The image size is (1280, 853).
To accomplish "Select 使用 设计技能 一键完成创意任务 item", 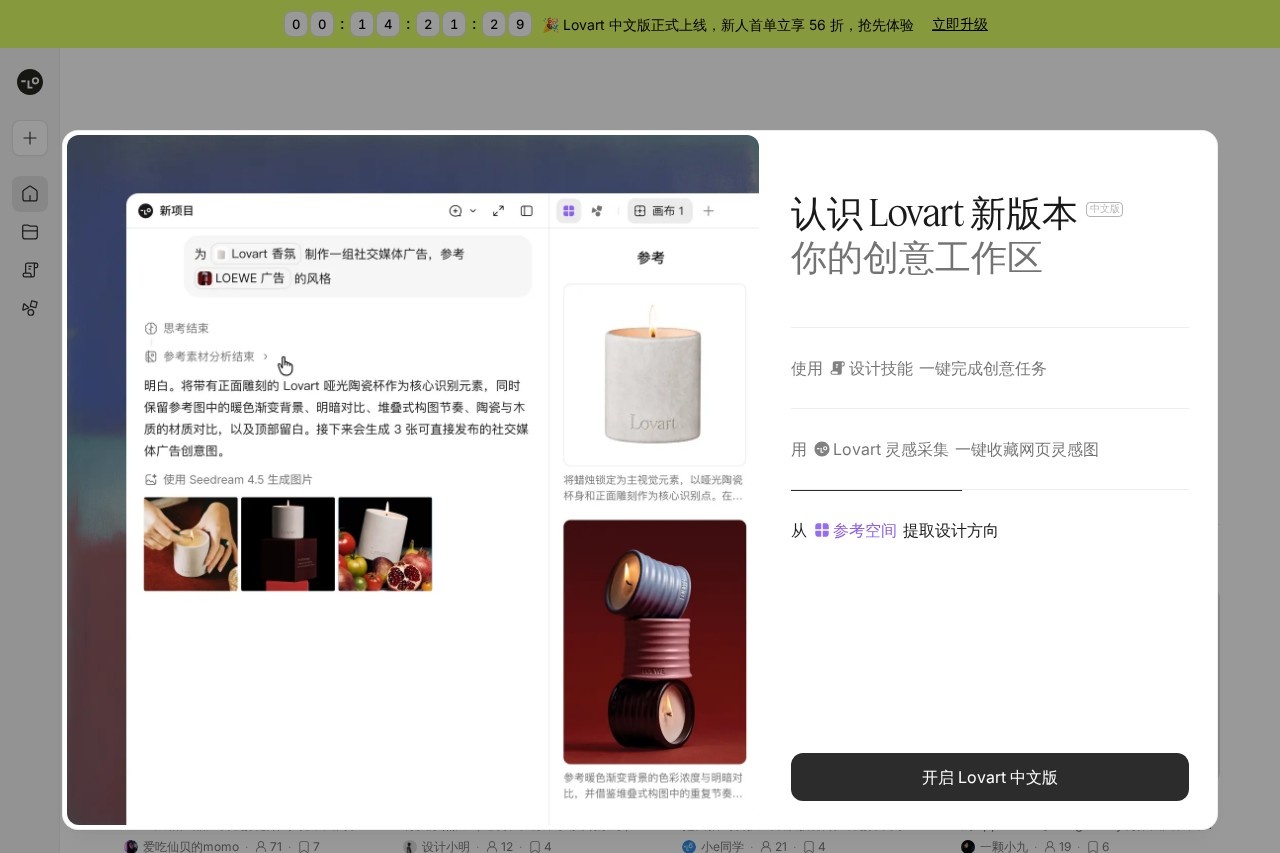I will [x=990, y=368].
